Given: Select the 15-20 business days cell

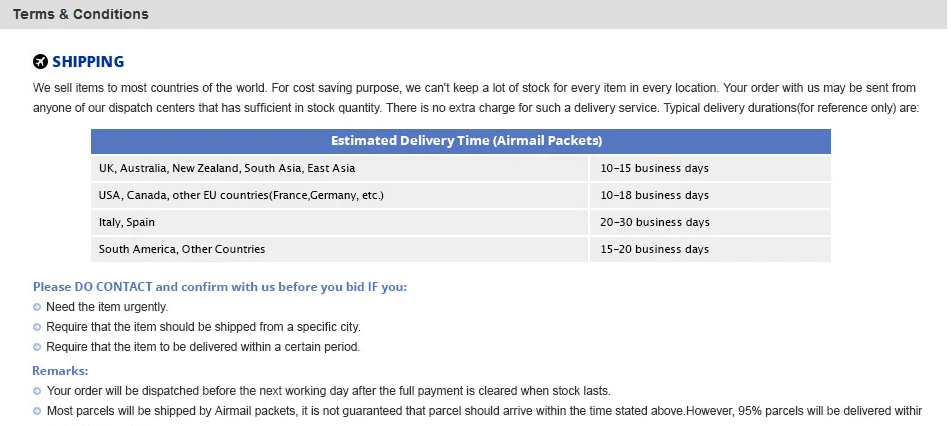Looking at the screenshot, I should click(x=710, y=249).
